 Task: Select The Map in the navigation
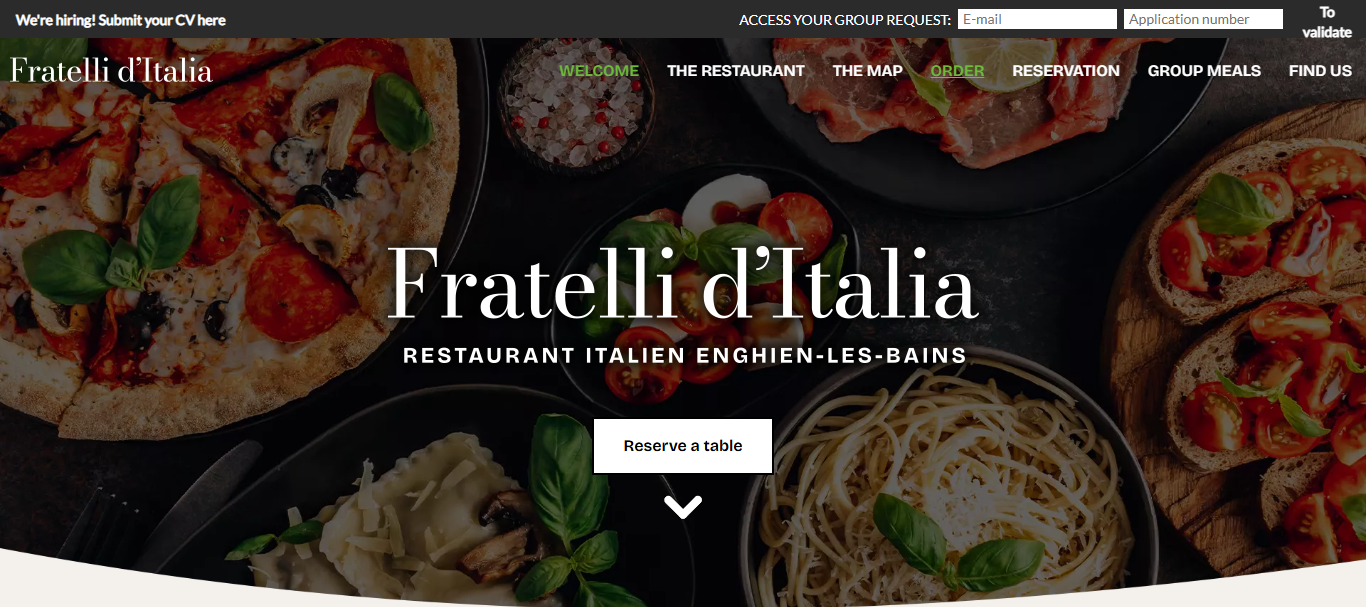coord(867,71)
